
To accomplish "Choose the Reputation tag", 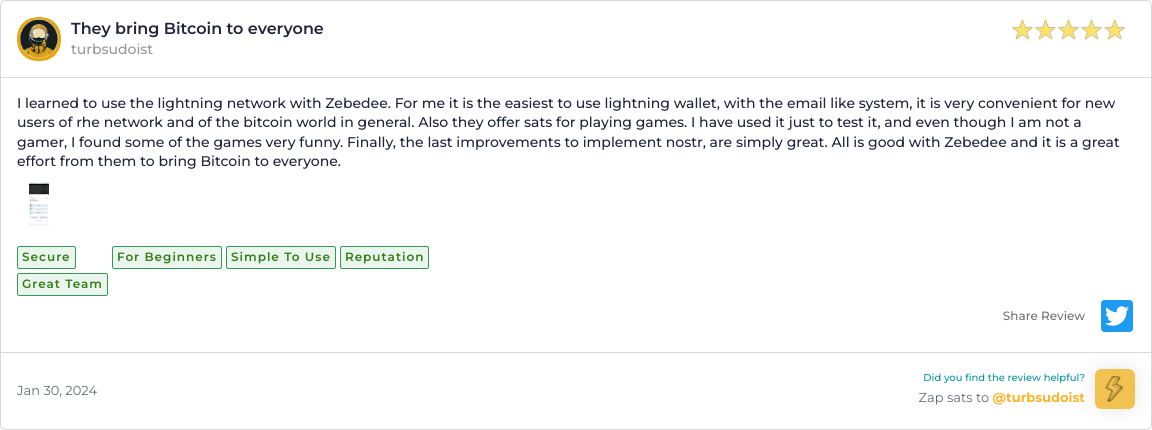I will pyautogui.click(x=384, y=257).
